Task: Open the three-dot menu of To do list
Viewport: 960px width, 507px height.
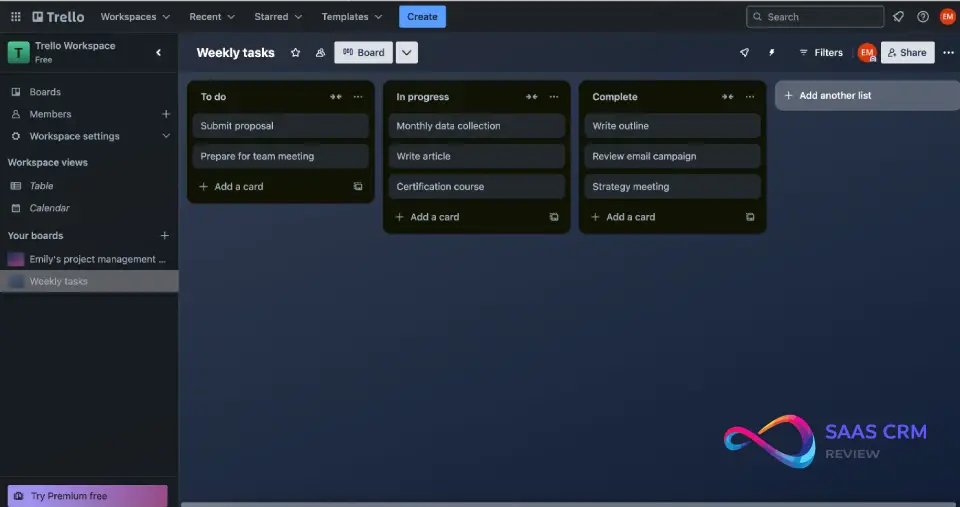Action: pyautogui.click(x=358, y=97)
